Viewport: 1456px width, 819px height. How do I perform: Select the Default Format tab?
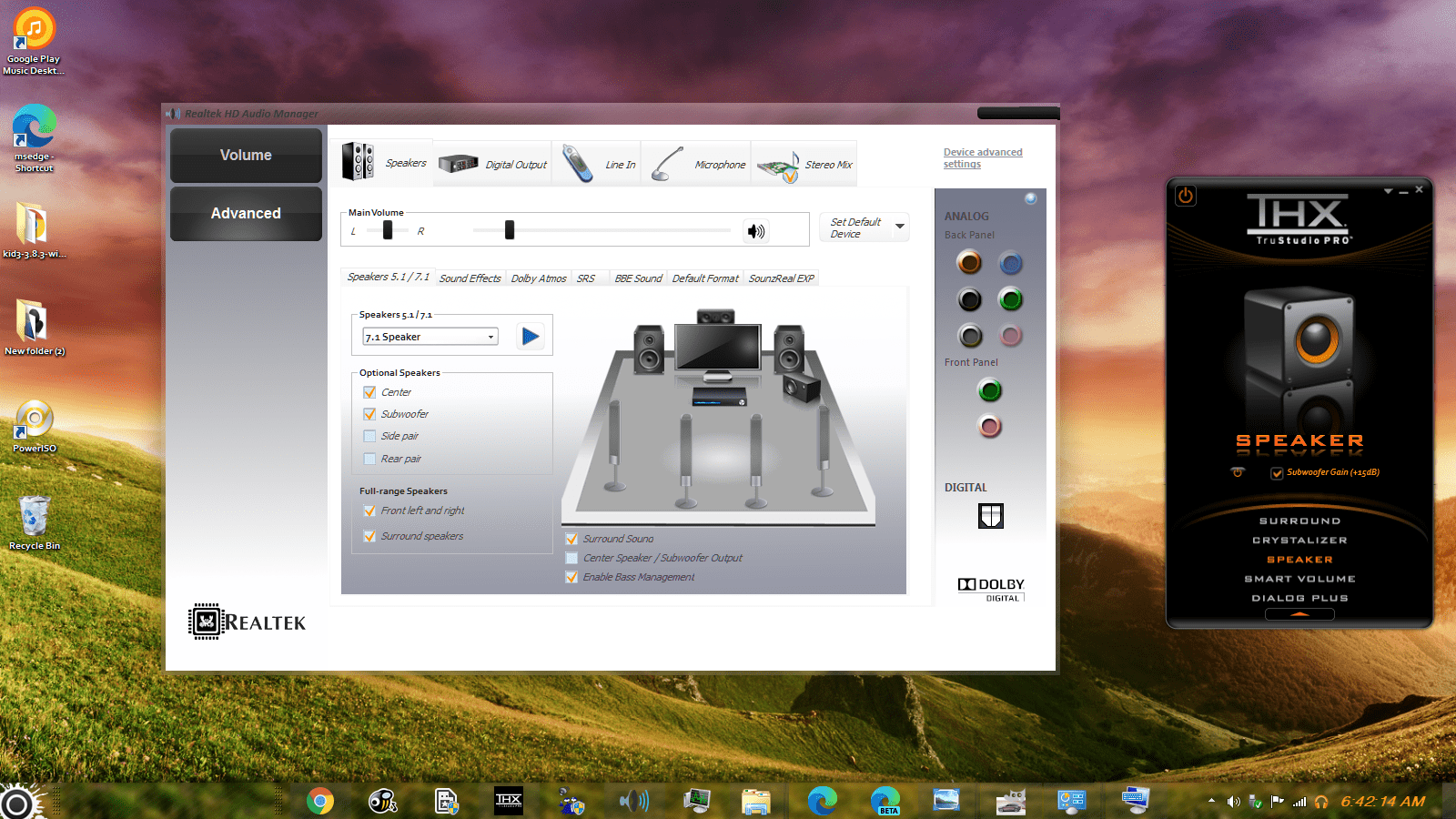pyautogui.click(x=705, y=278)
